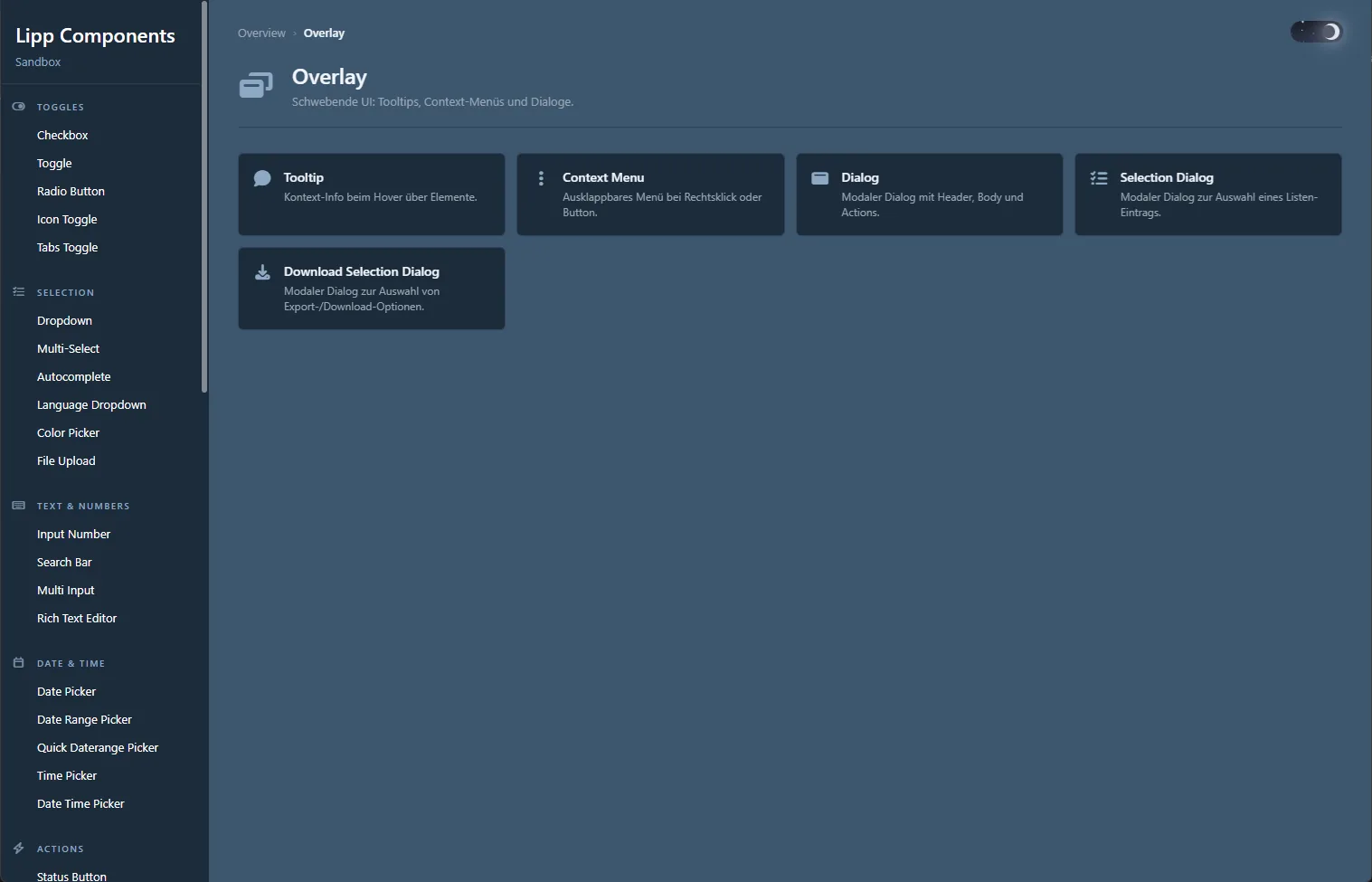Screen dimensions: 1372x882
Task: Open Date Picker in sidebar
Action: click(66, 691)
